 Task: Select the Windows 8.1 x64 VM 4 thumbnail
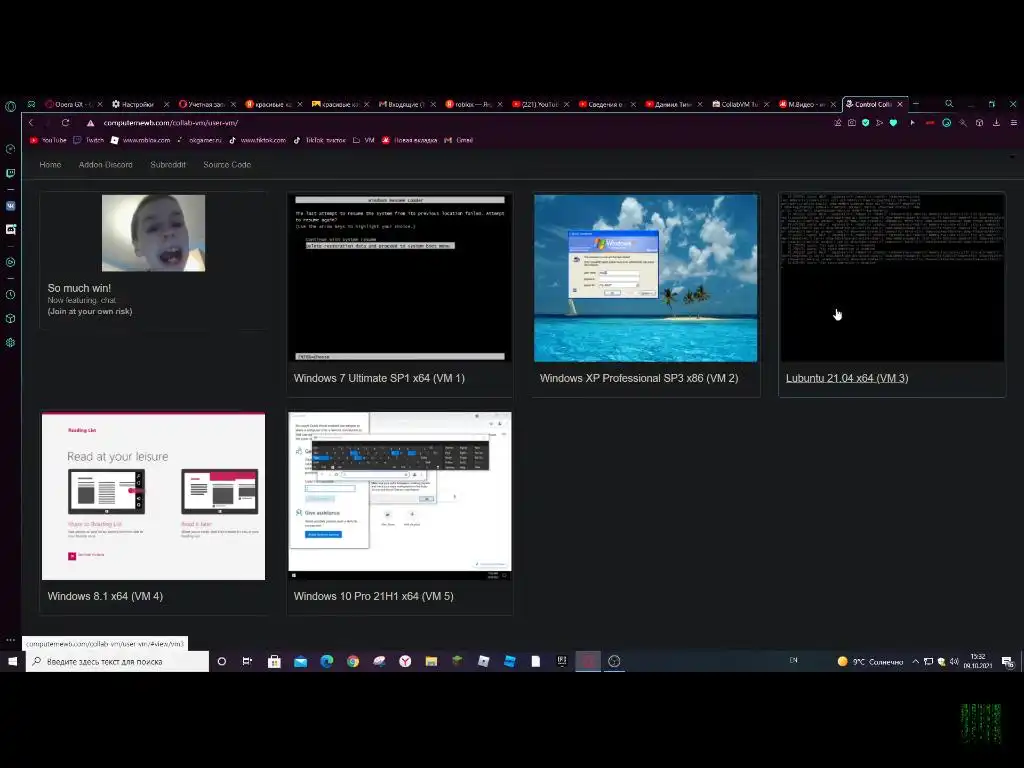click(x=153, y=496)
